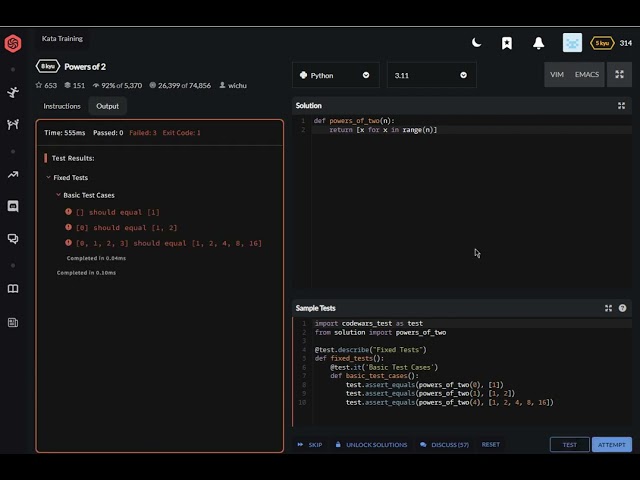This screenshot has width=640, height=480.
Task: Bookmark this kata via bookmark icon
Action: click(x=507, y=43)
